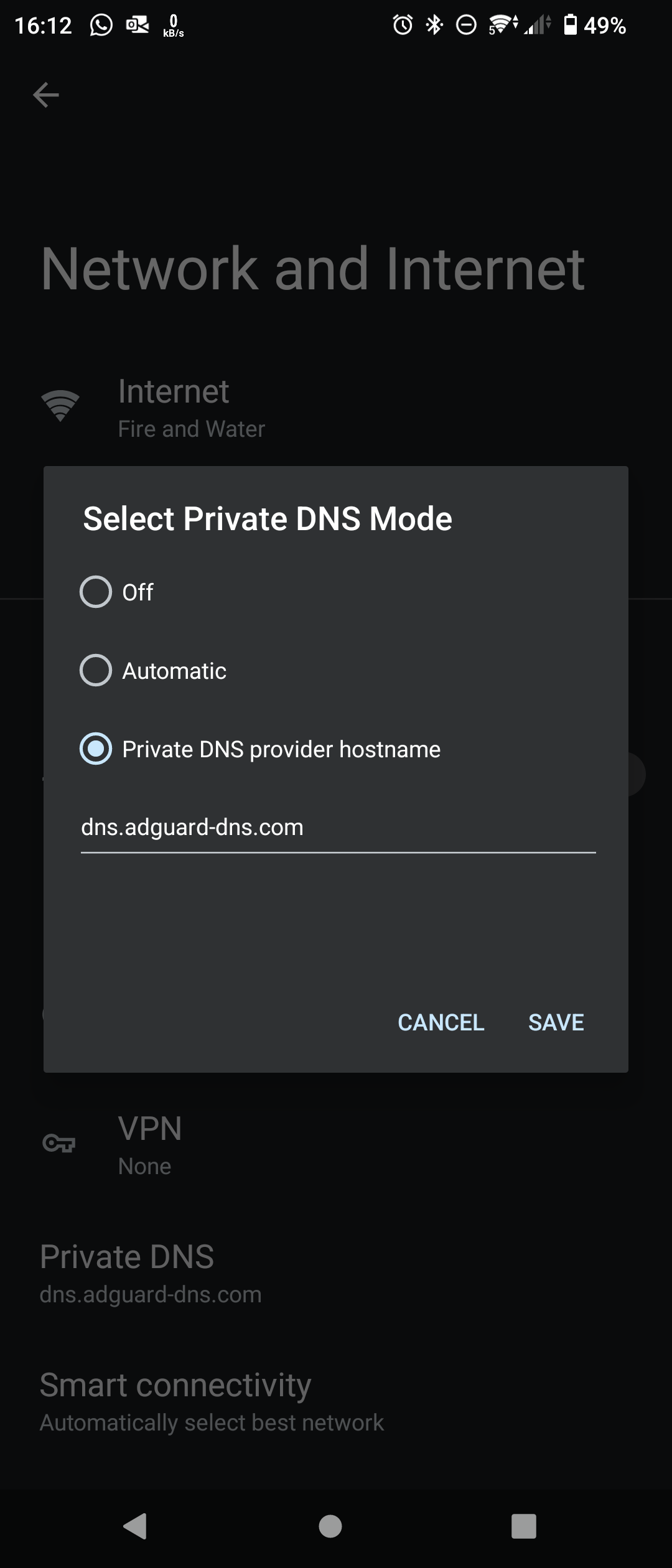Tap the WhatsApp notification icon
The height and width of the screenshot is (1568, 672).
[x=101, y=26]
